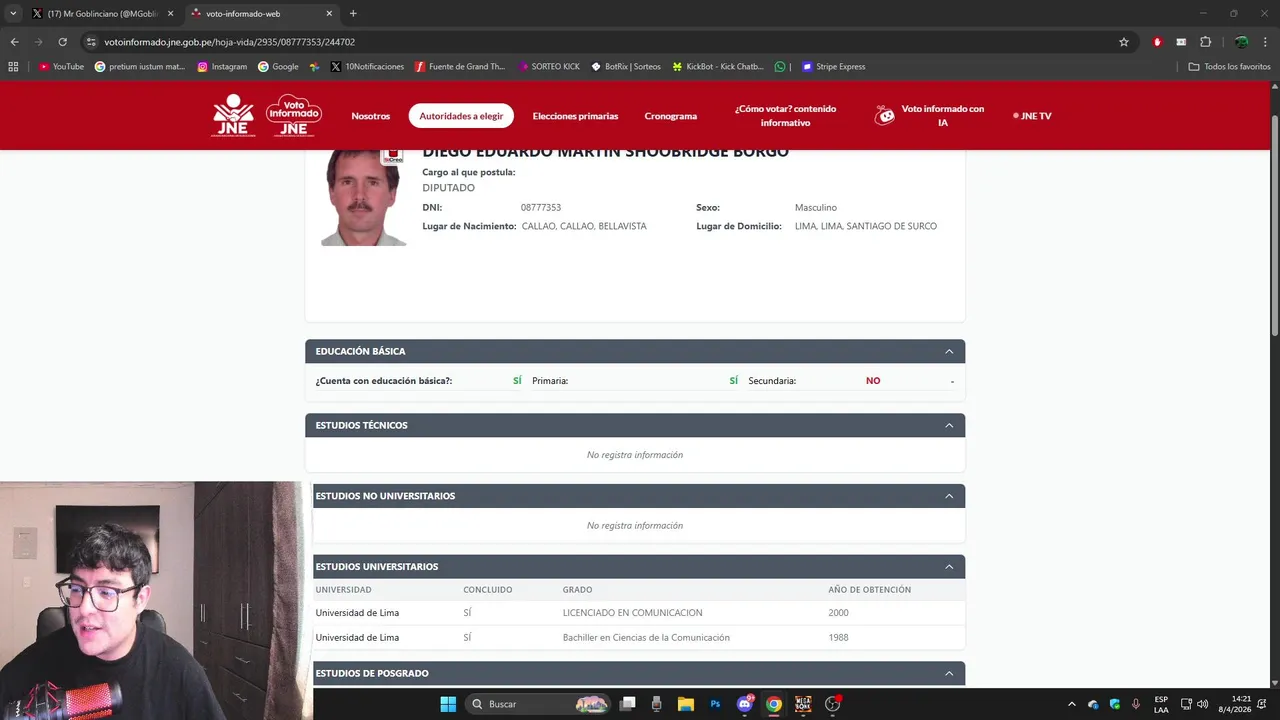Click the candidate's profile photo
Screen dimensions: 1280x720
[x=363, y=197]
